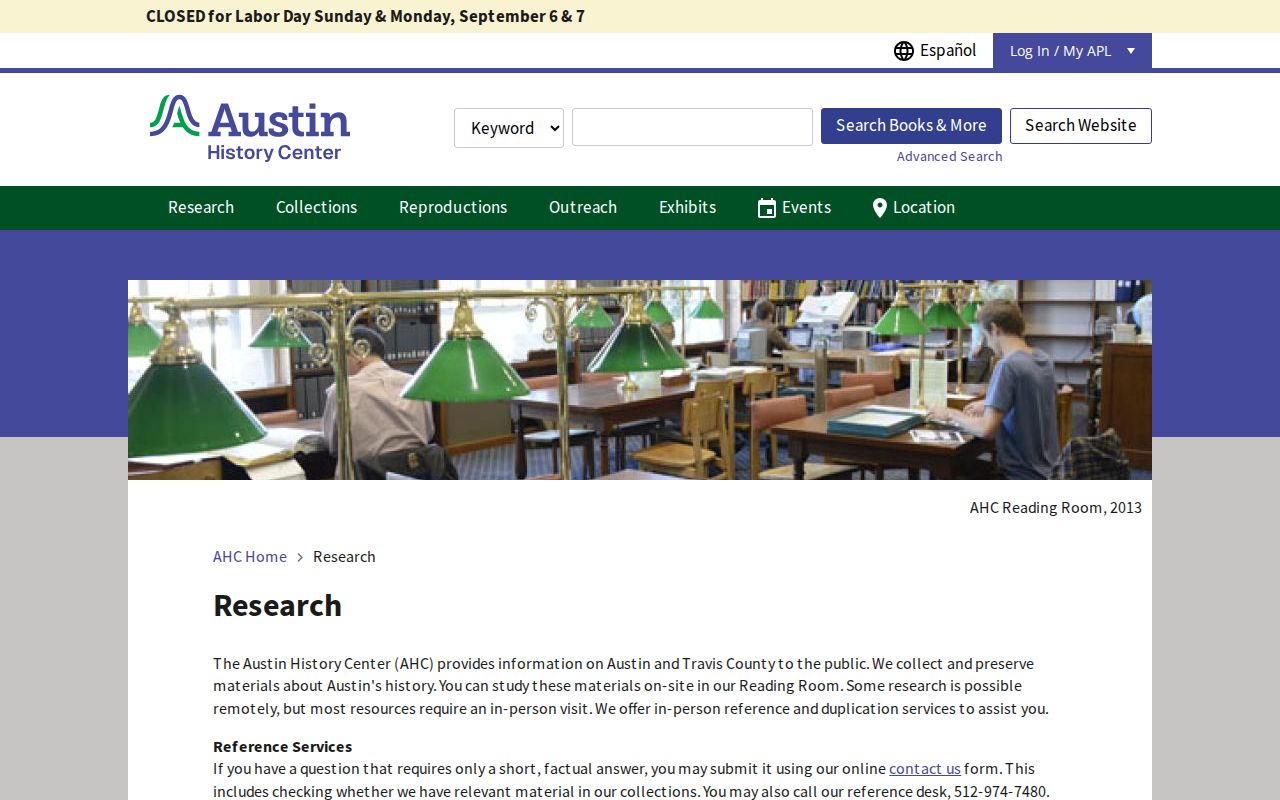Open the Advanced Search link

click(x=949, y=156)
